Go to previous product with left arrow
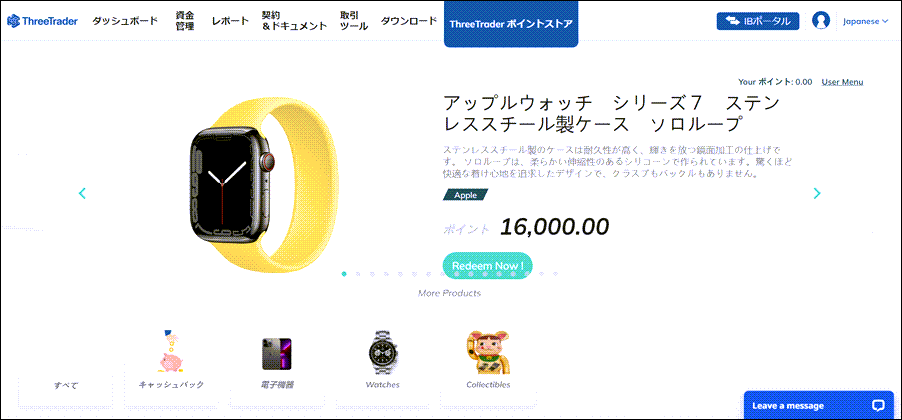 [x=82, y=193]
